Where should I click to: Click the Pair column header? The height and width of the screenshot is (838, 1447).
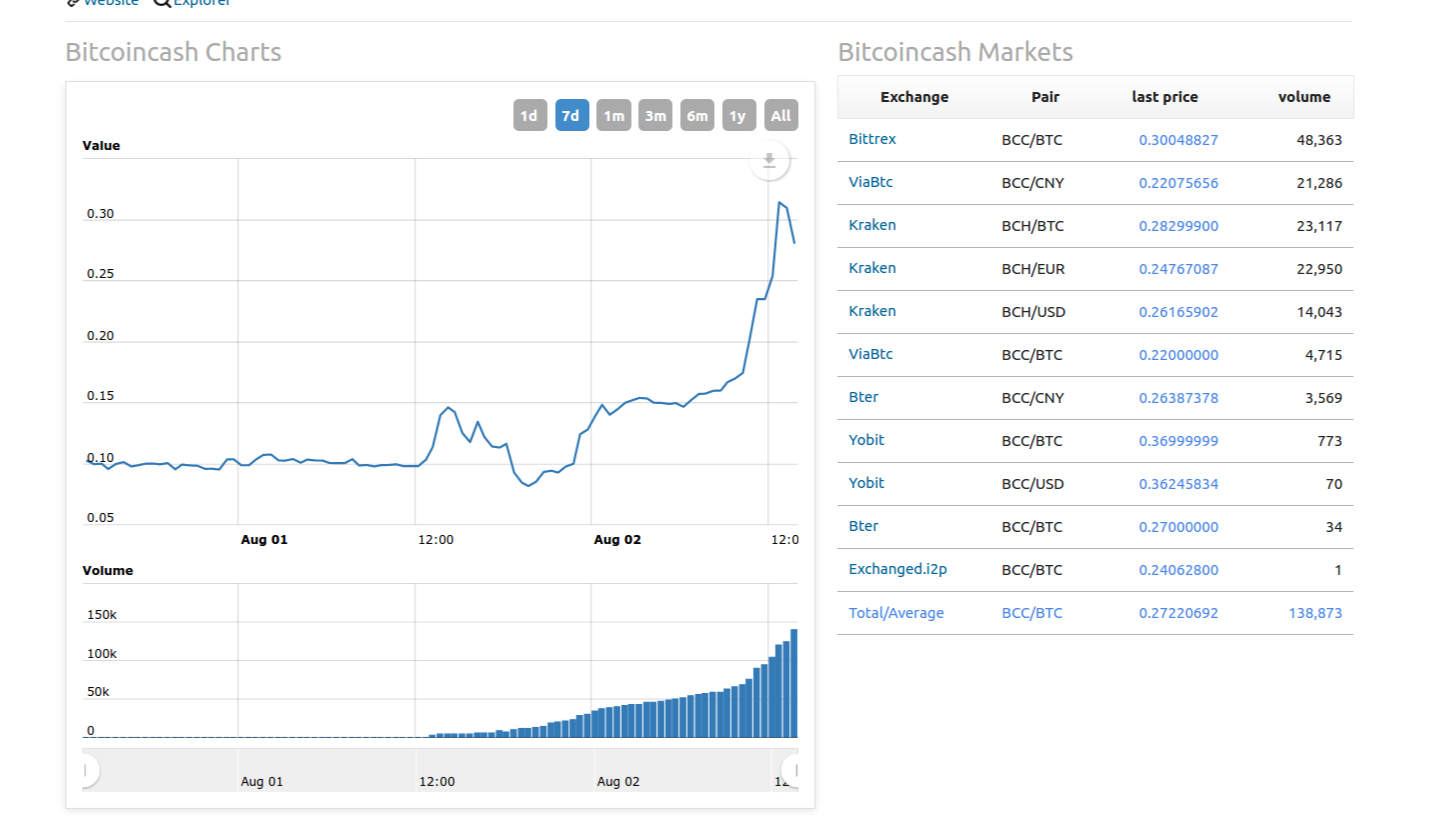tap(1045, 97)
